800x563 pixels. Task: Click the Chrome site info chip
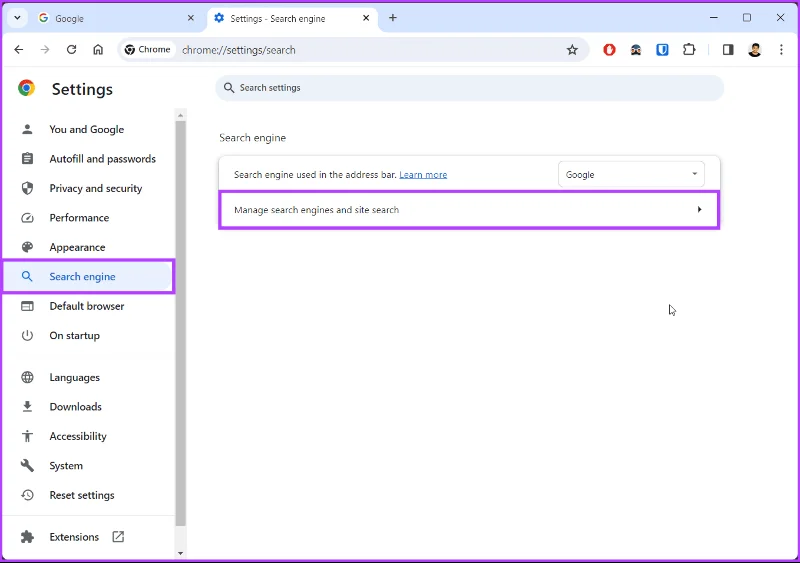pyautogui.click(x=147, y=50)
